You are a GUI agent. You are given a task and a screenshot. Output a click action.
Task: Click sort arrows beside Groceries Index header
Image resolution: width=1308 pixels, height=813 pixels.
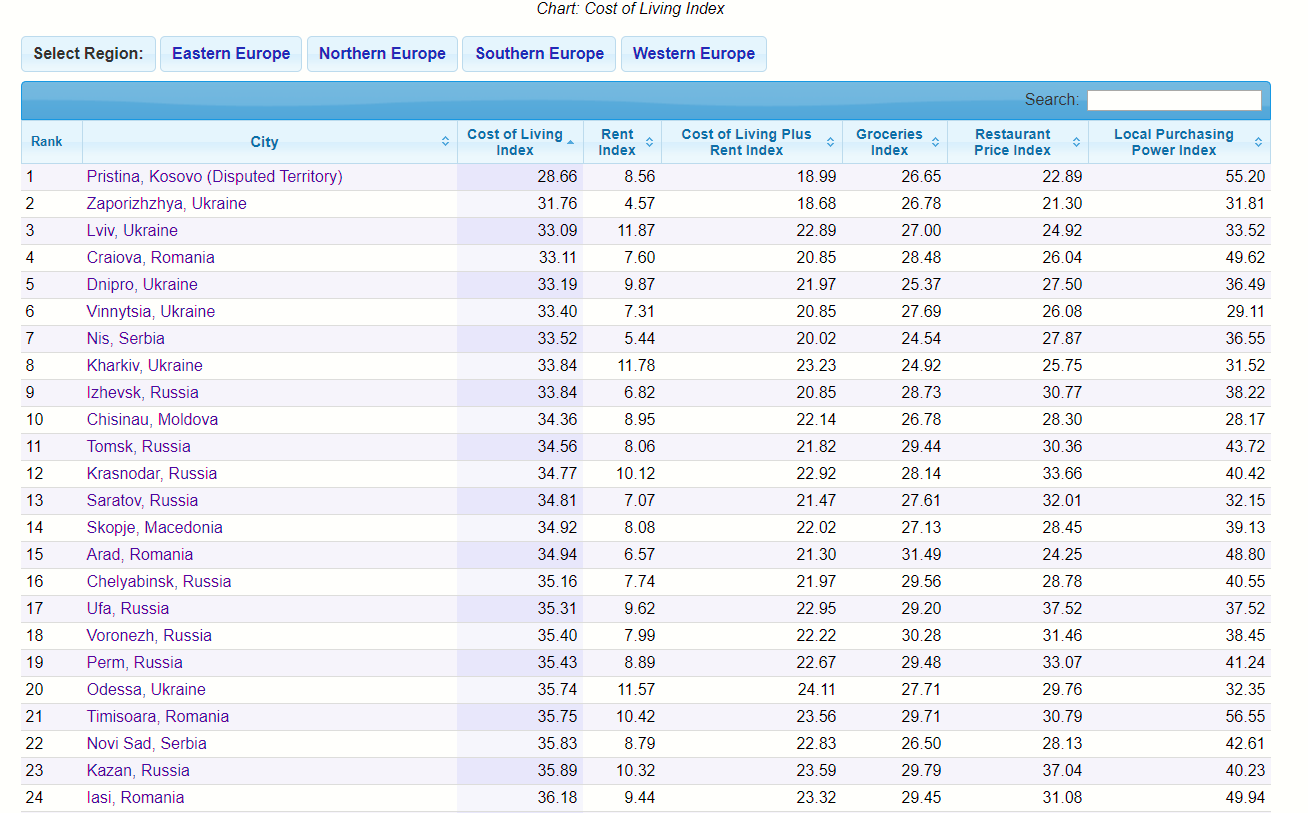pyautogui.click(x=935, y=142)
